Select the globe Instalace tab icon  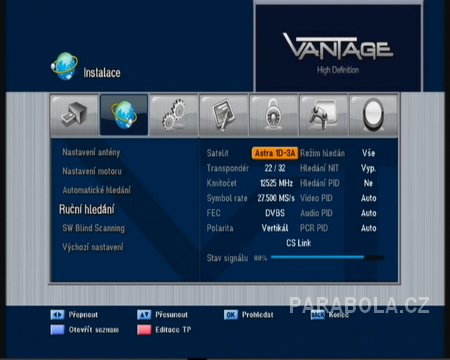pos(124,115)
